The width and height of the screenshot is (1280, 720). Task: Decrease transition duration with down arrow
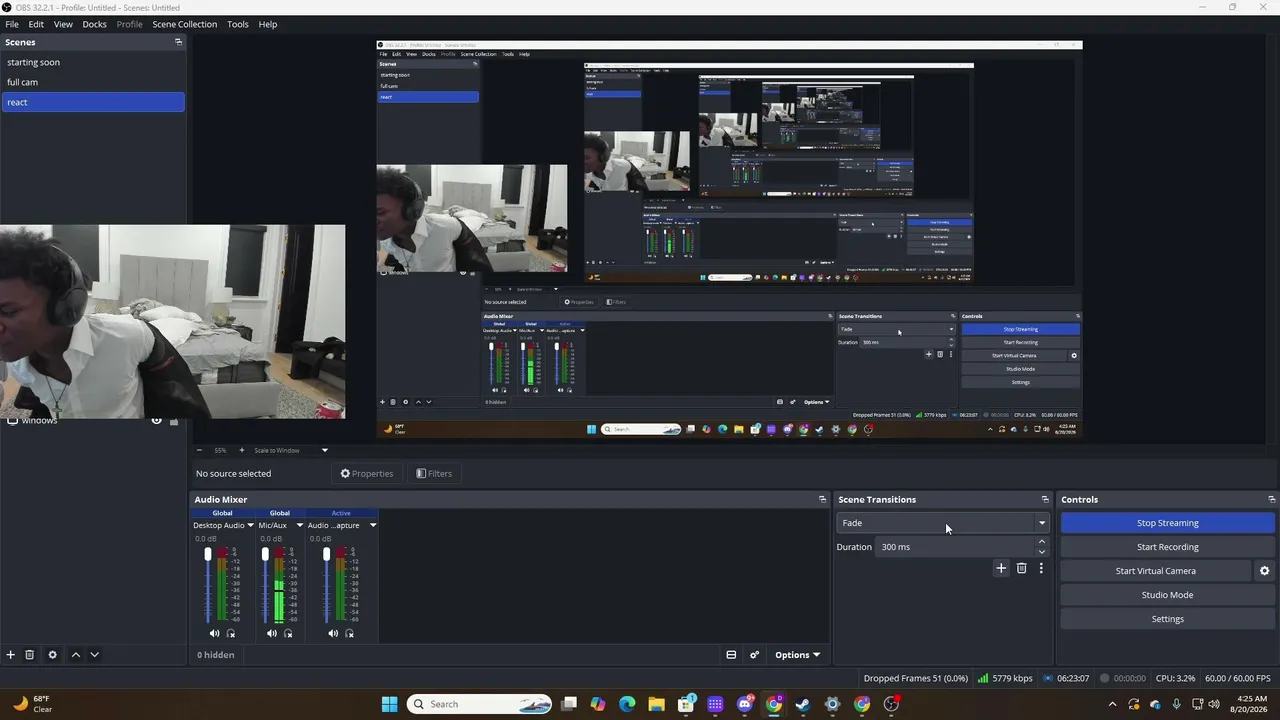click(x=1041, y=552)
